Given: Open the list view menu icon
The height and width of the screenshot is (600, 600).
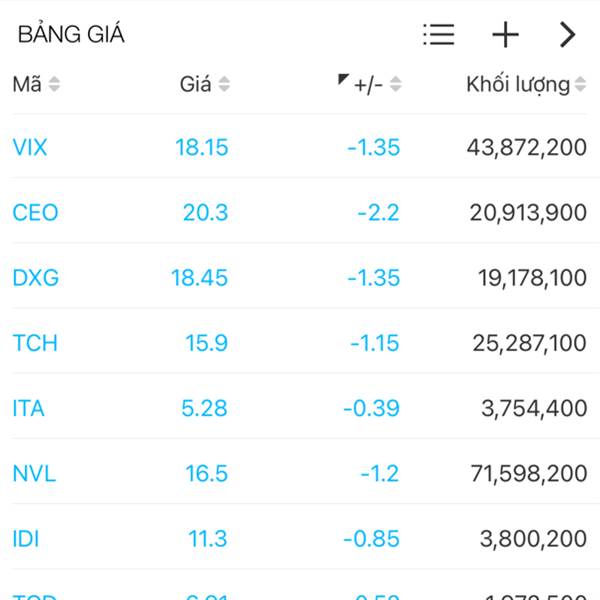Looking at the screenshot, I should tap(439, 34).
